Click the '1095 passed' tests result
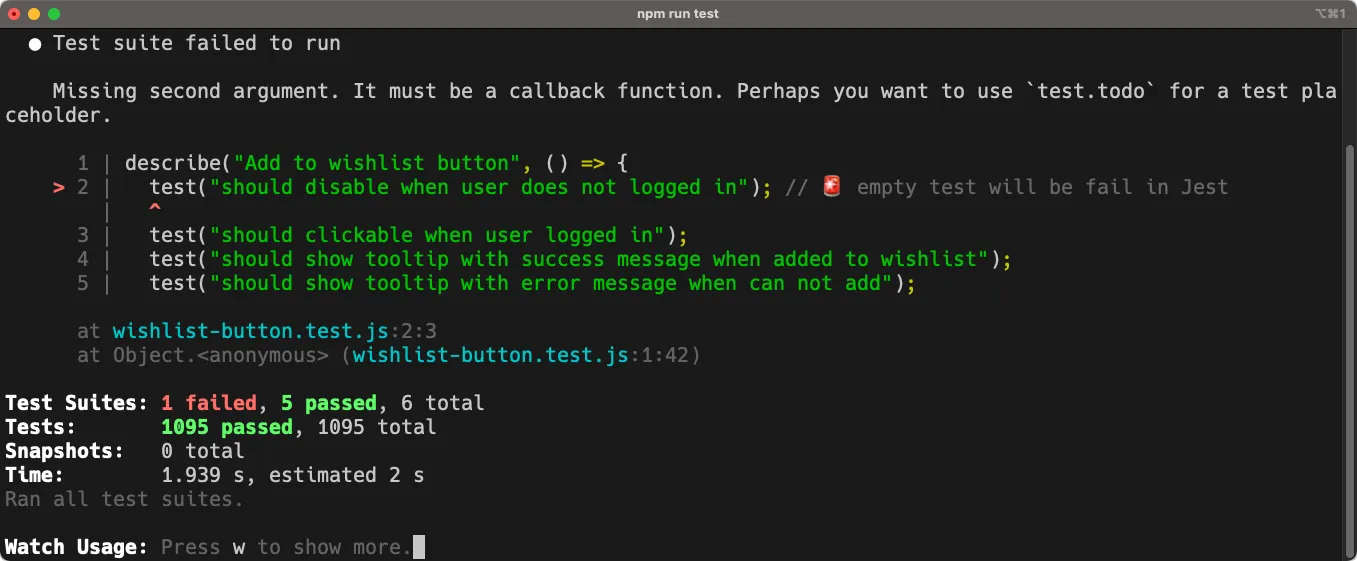Viewport: 1357px width, 561px height. pyautogui.click(x=227, y=427)
